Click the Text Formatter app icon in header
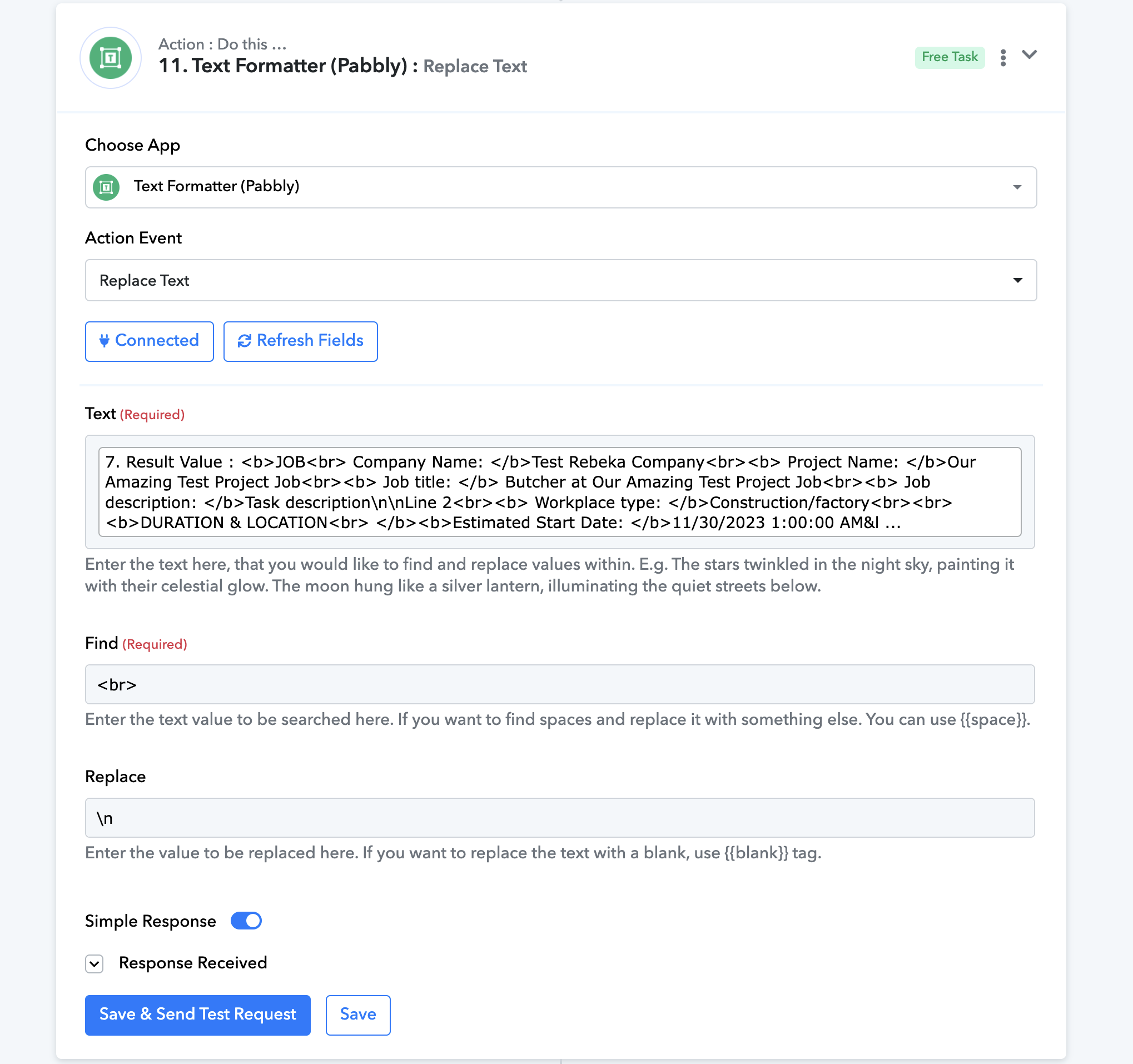The height and width of the screenshot is (1064, 1133). point(111,58)
